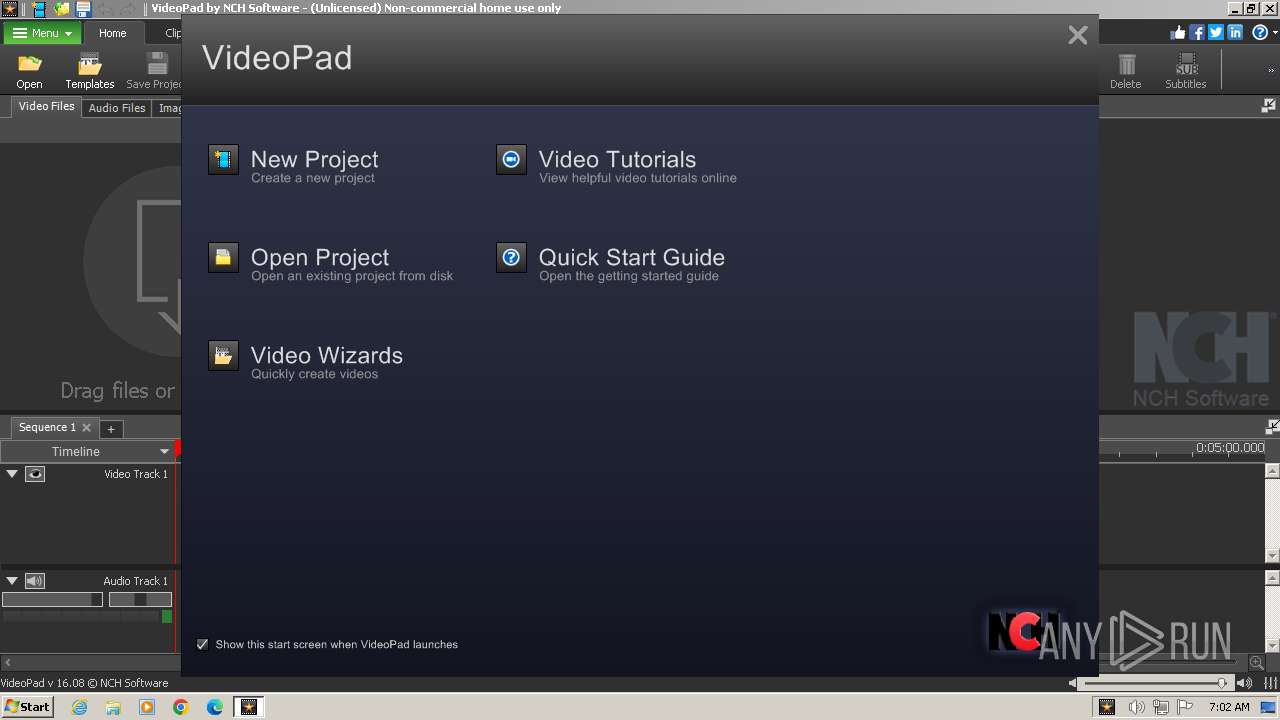
Task: Click the taskbar clock showing 7:02 AM
Action: [1229, 707]
